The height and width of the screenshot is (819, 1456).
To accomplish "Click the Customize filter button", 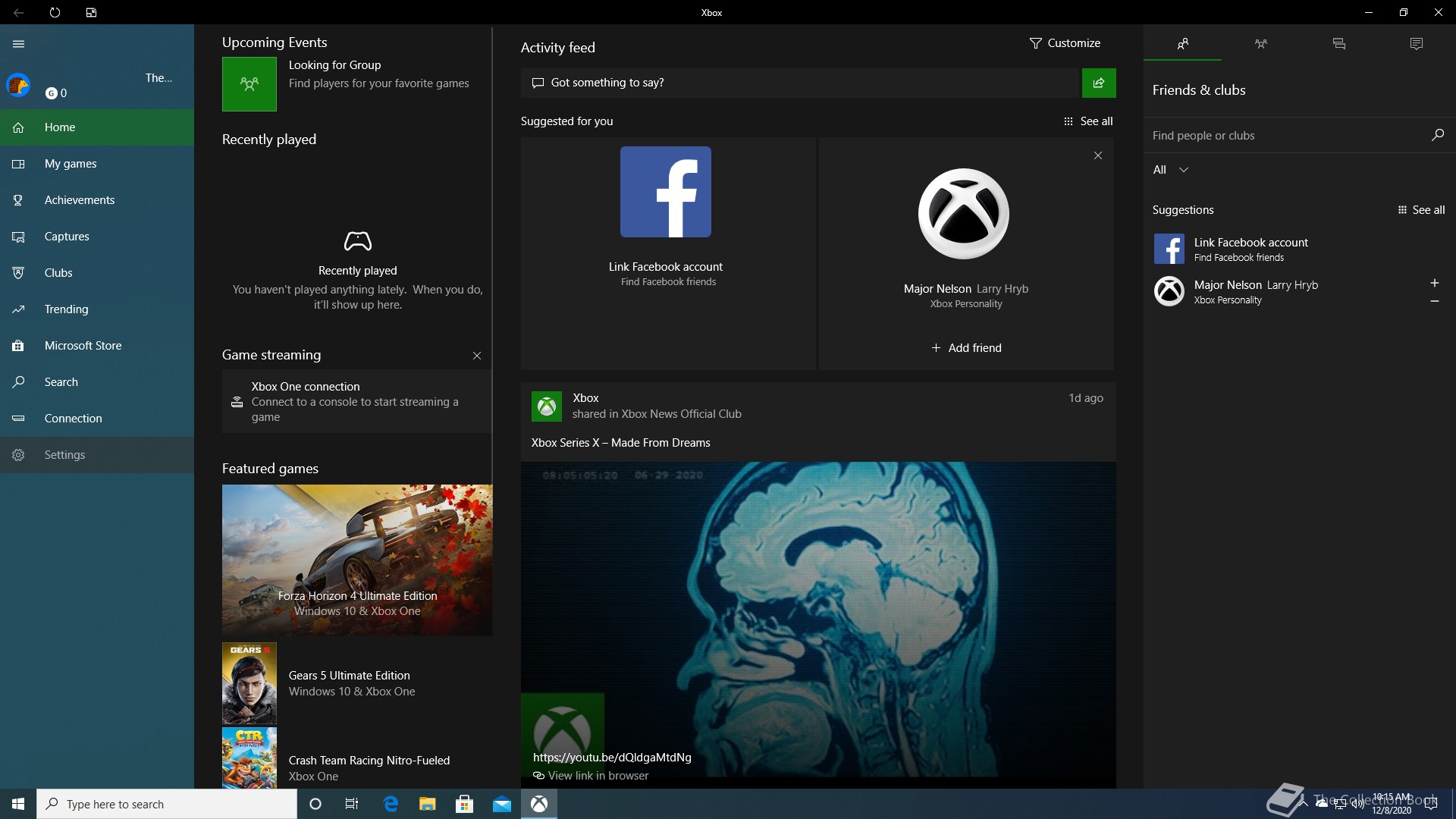I will click(x=1065, y=43).
